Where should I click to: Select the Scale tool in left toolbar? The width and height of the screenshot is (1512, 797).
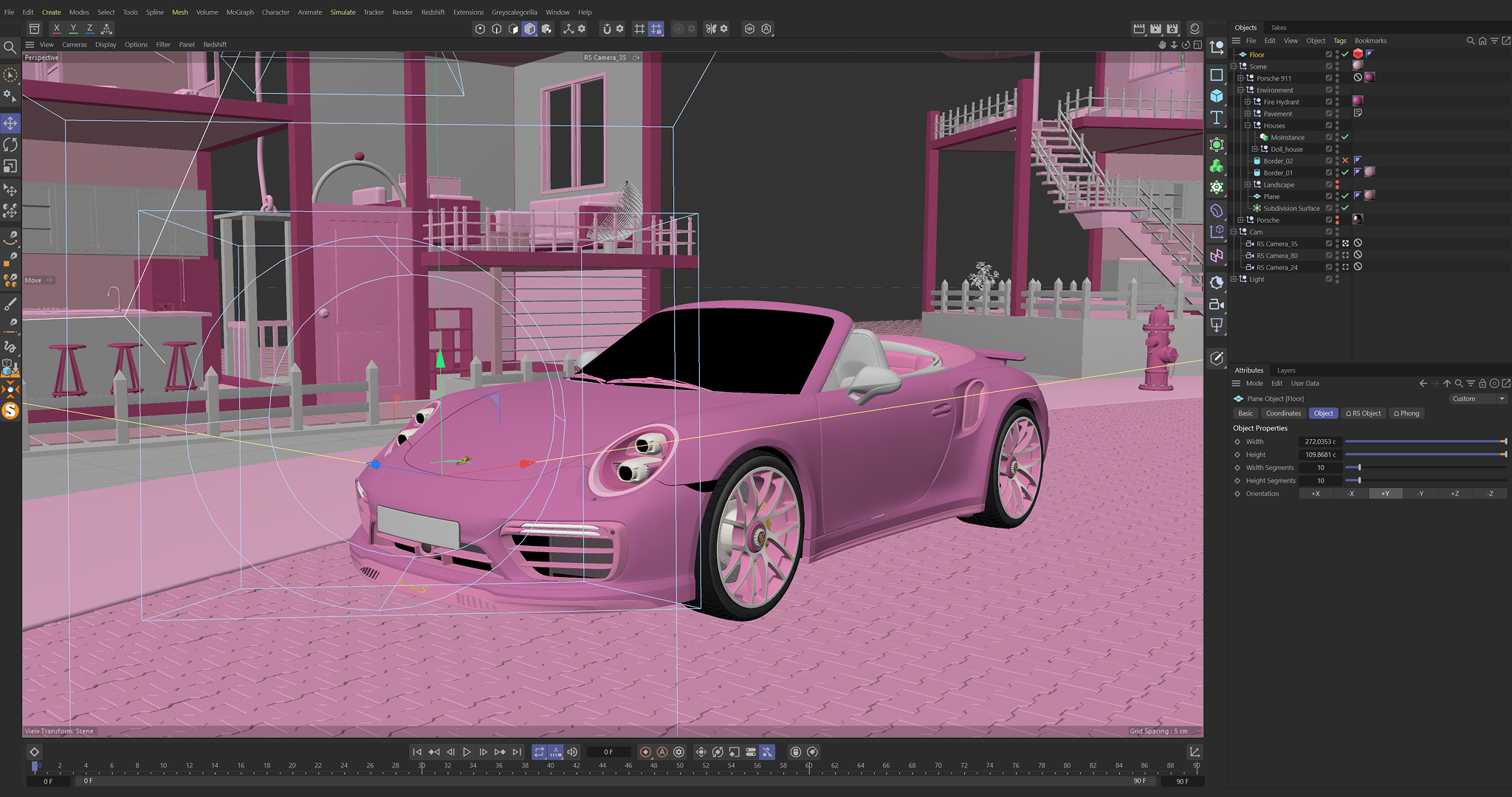10,166
